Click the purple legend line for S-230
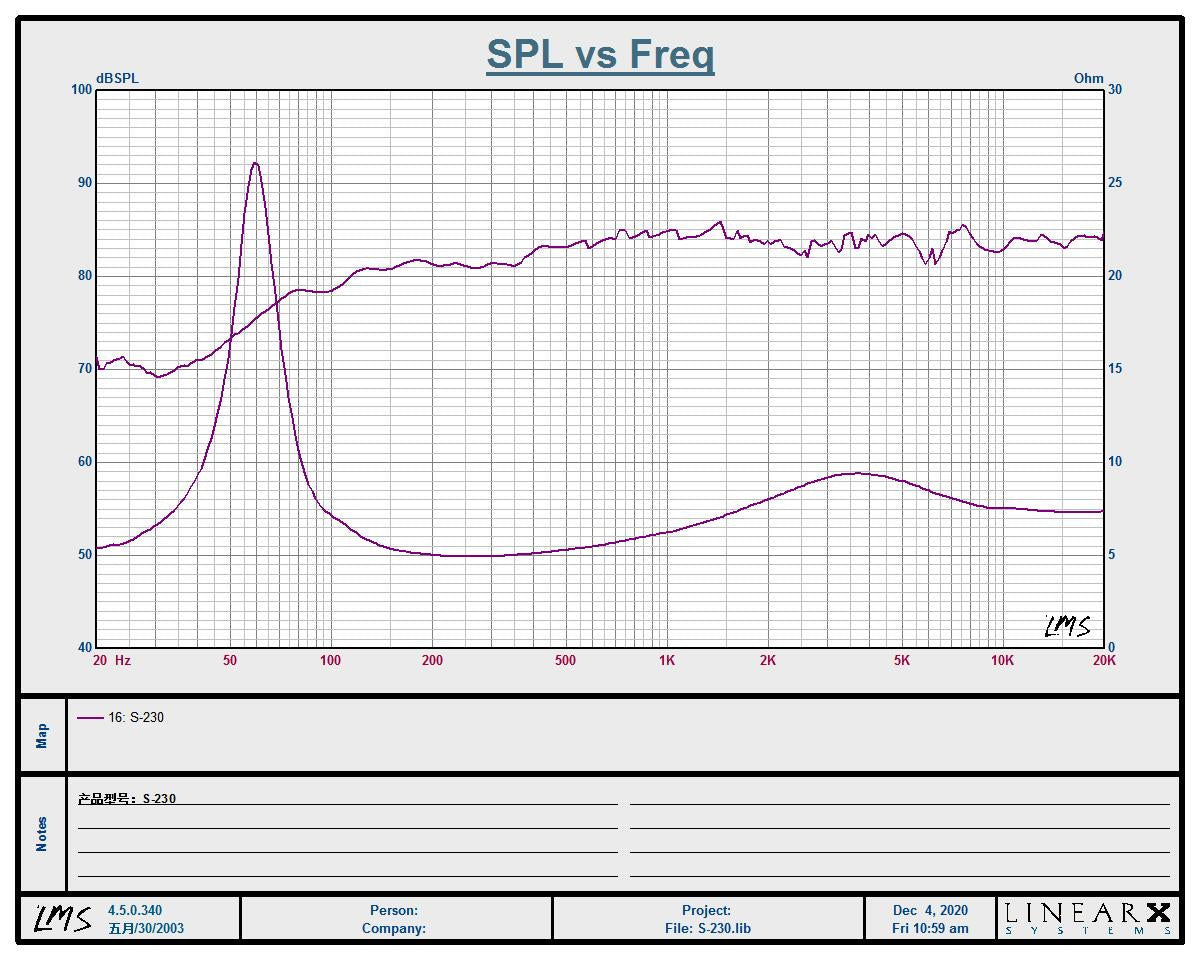This screenshot has height=960, width=1200. click(x=90, y=717)
